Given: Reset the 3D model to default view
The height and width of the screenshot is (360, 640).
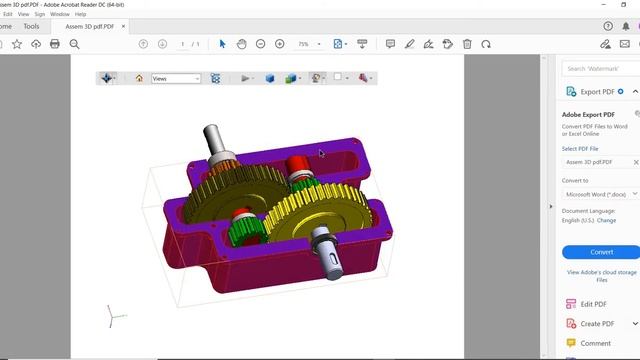Looking at the screenshot, I should pyautogui.click(x=139, y=78).
